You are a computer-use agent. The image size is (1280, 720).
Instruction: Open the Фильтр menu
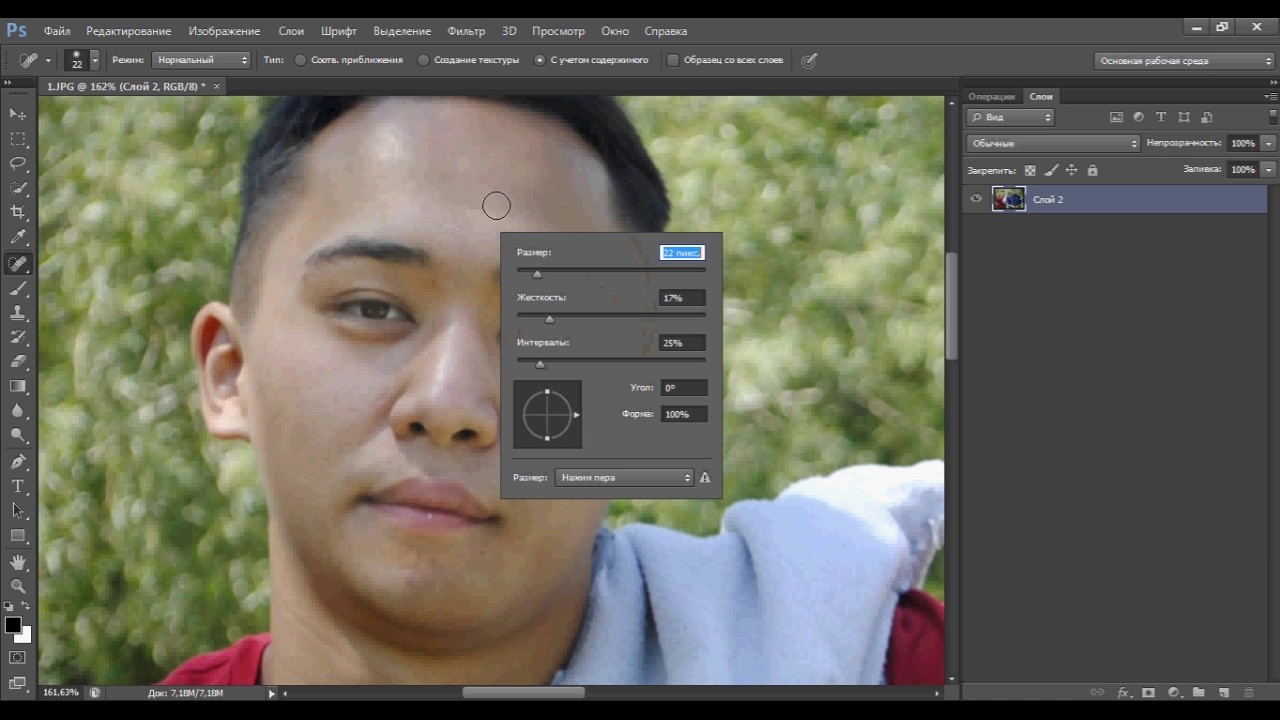466,31
